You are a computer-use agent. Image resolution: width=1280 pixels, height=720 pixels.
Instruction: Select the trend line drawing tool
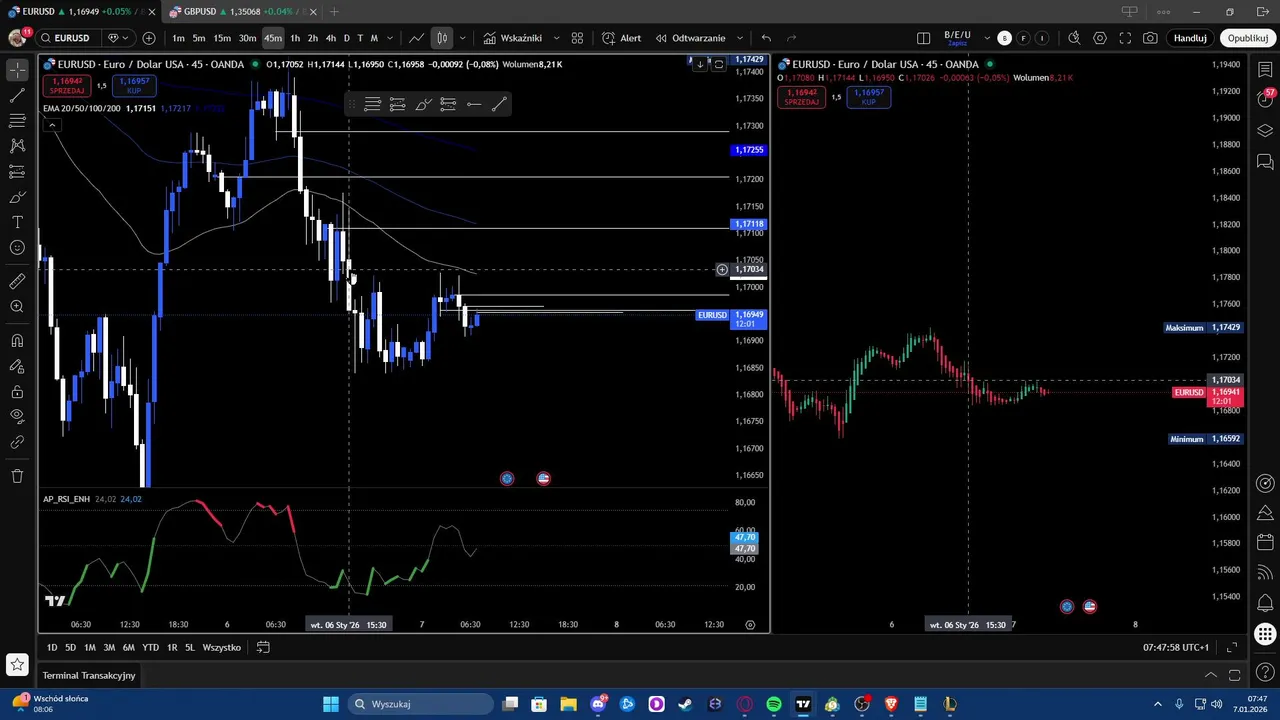click(x=17, y=96)
